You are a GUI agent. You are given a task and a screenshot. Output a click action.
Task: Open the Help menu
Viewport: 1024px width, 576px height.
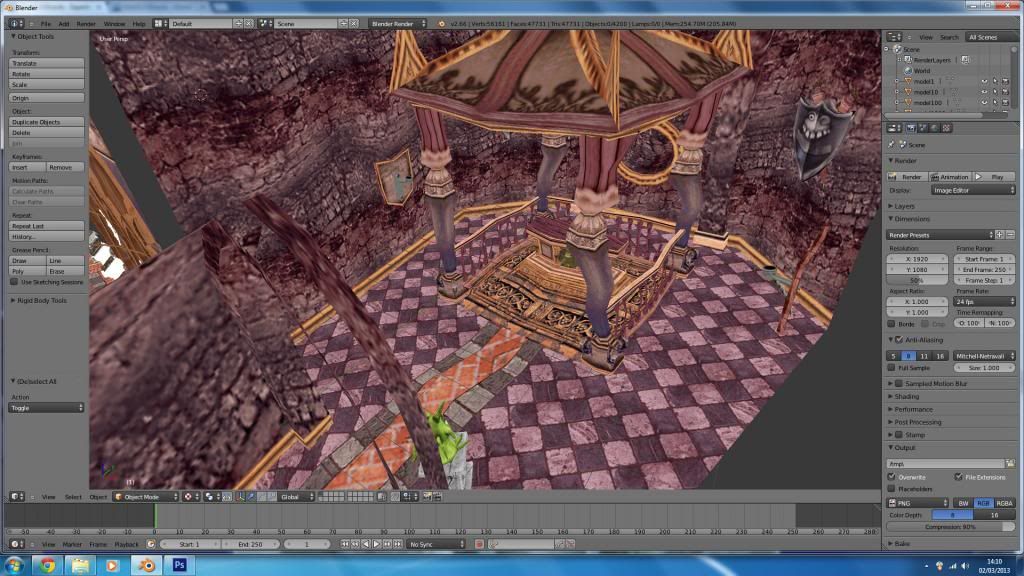click(x=139, y=24)
